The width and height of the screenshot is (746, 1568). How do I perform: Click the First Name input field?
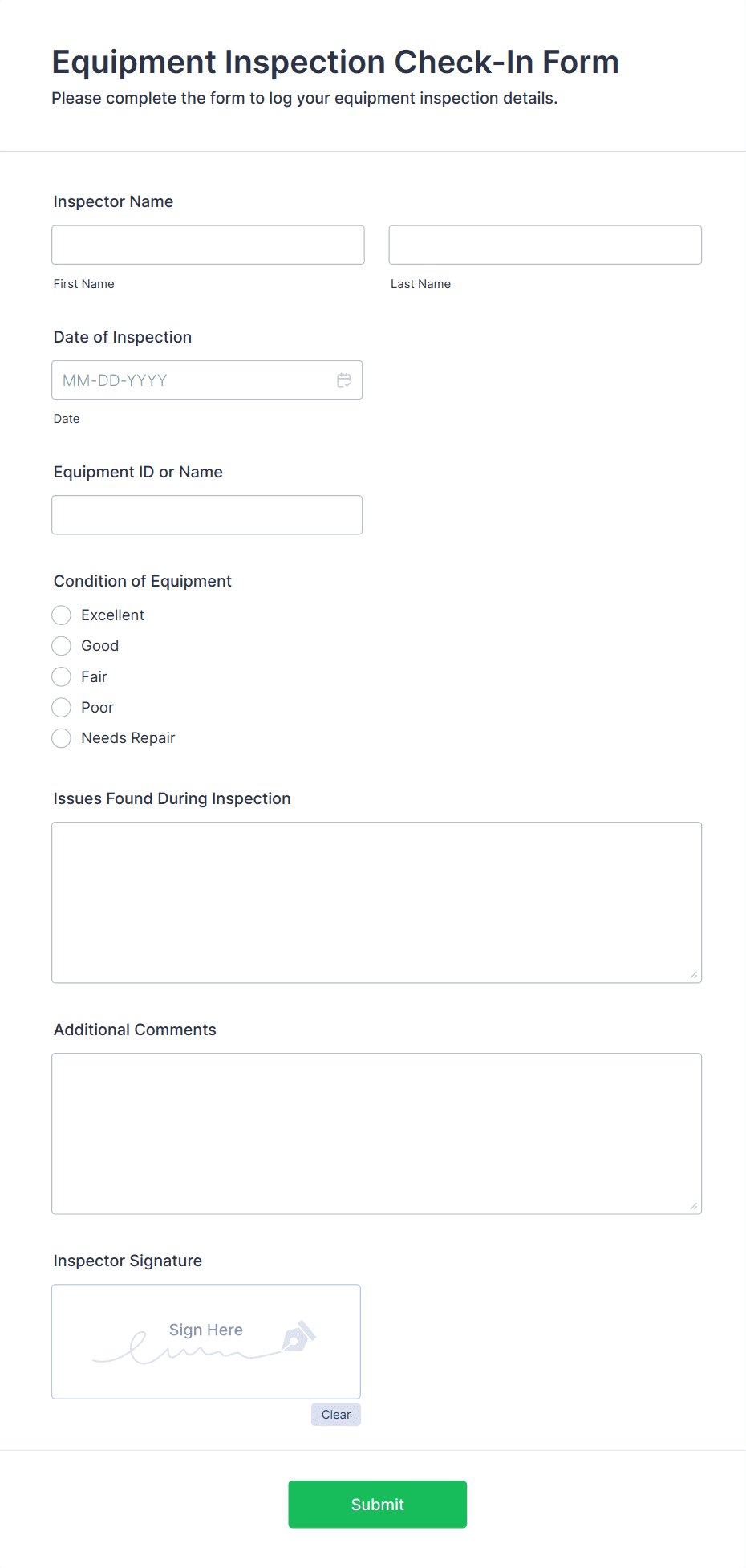(207, 245)
